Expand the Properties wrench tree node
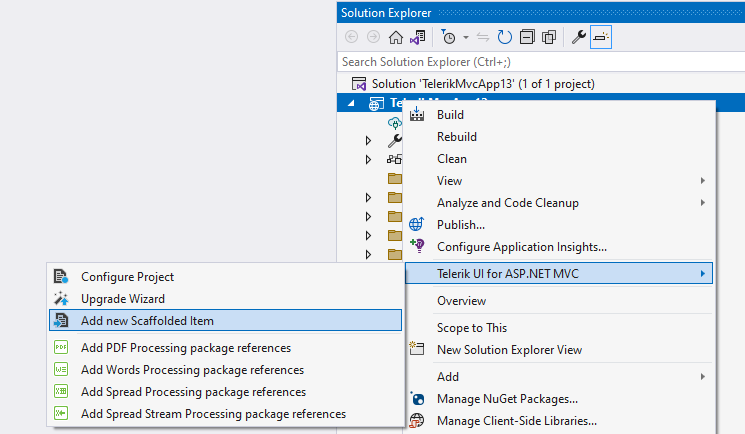745x434 pixels. [368, 140]
